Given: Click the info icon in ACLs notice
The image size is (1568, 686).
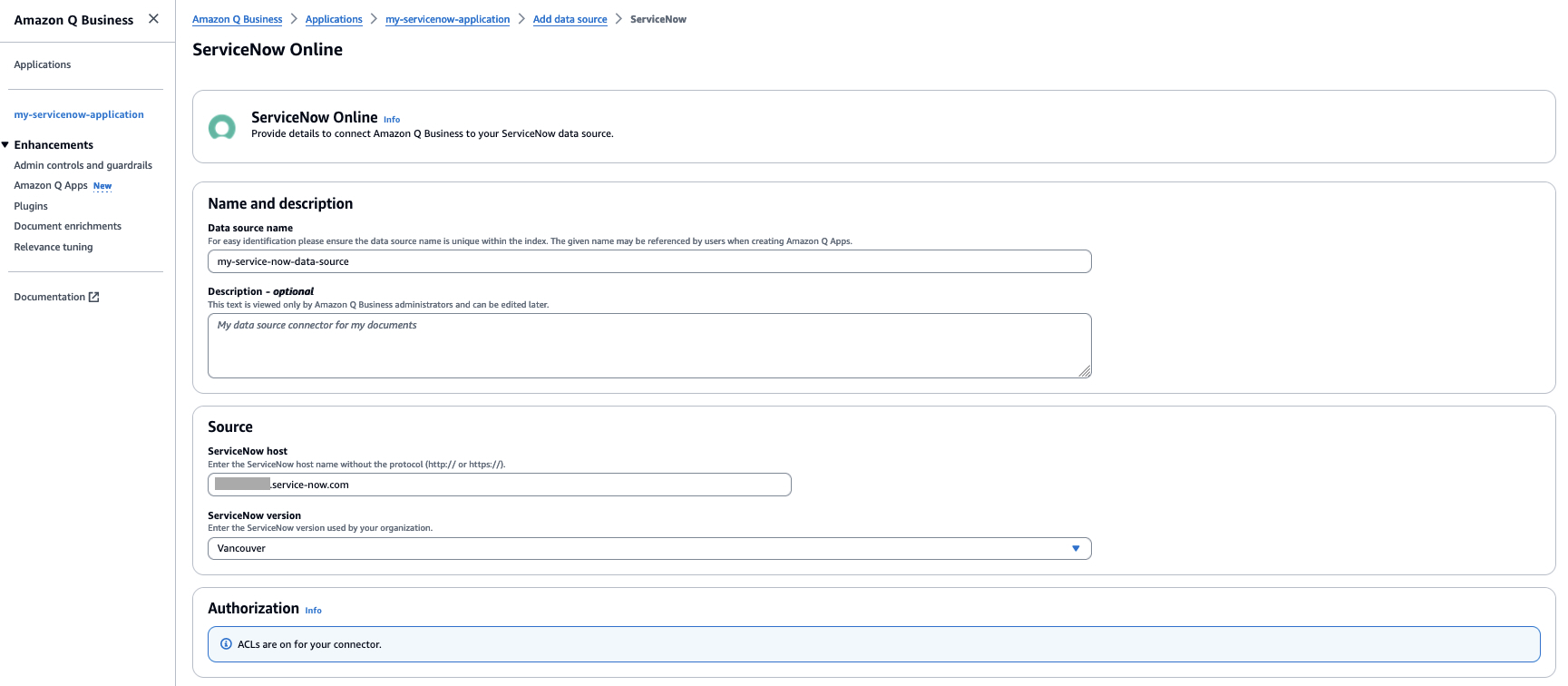Looking at the screenshot, I should (226, 644).
